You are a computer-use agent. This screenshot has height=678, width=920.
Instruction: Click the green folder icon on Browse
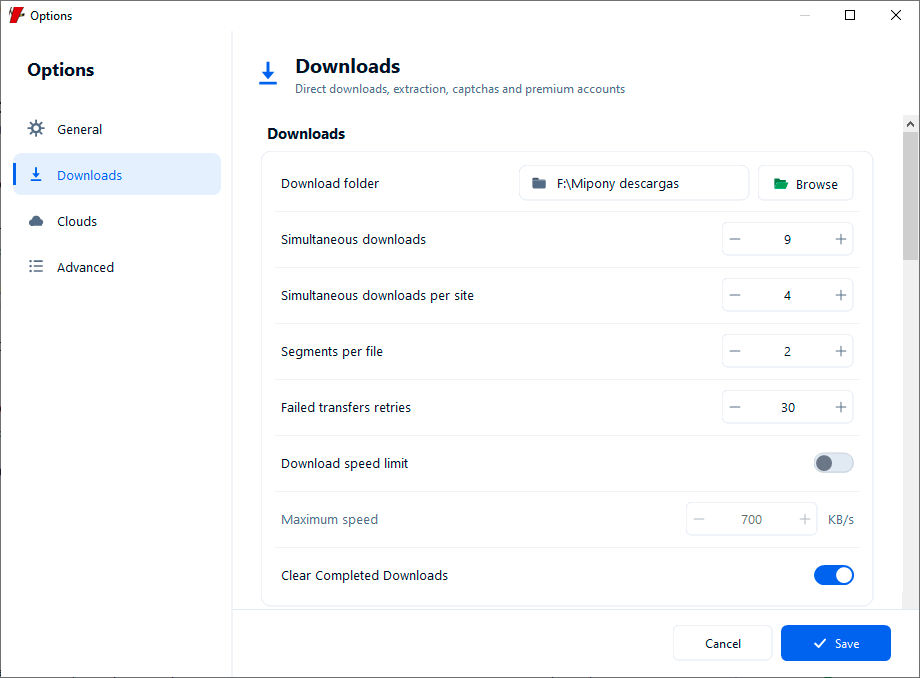click(x=780, y=184)
